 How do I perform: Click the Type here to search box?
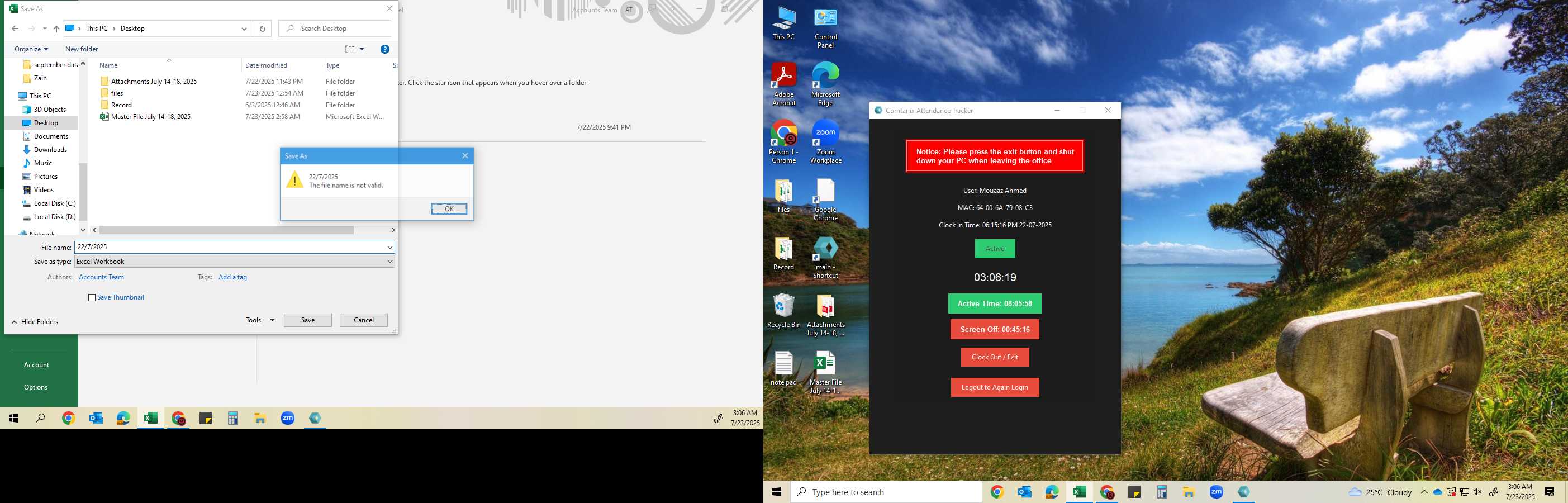pyautogui.click(x=886, y=492)
